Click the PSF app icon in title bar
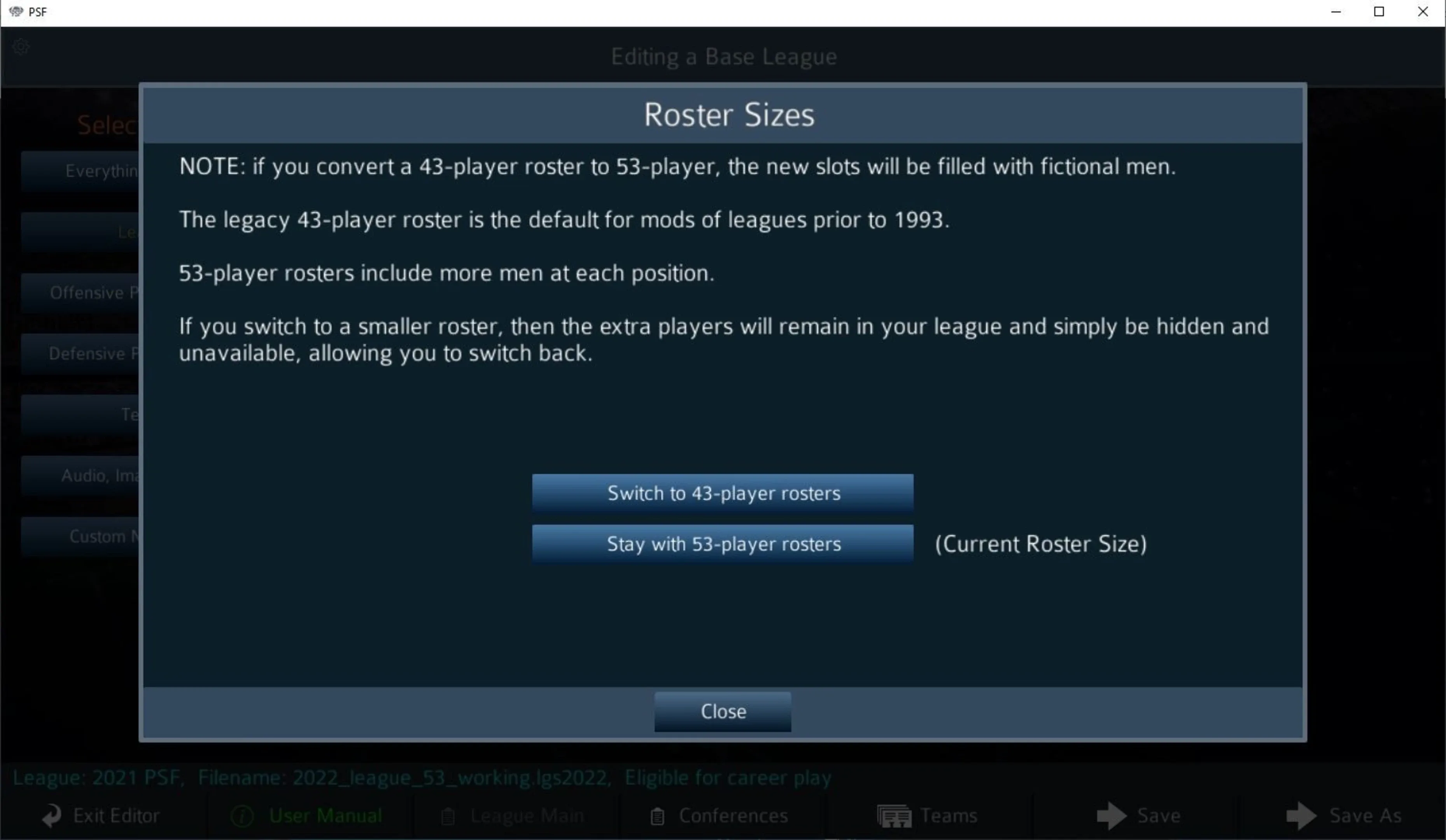Screen dimensions: 1446x840 coord(16,12)
